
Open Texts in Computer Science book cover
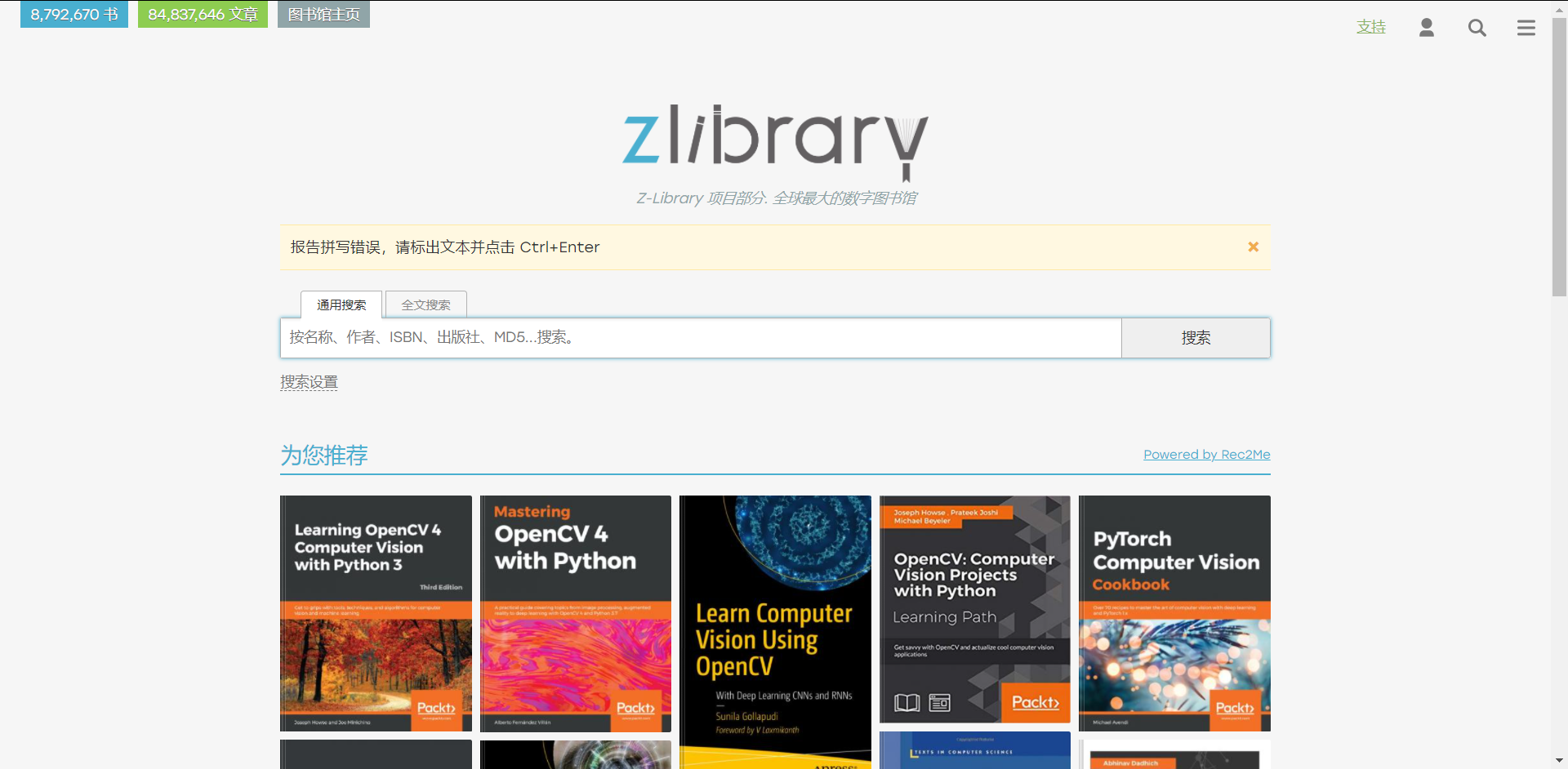(x=975, y=750)
